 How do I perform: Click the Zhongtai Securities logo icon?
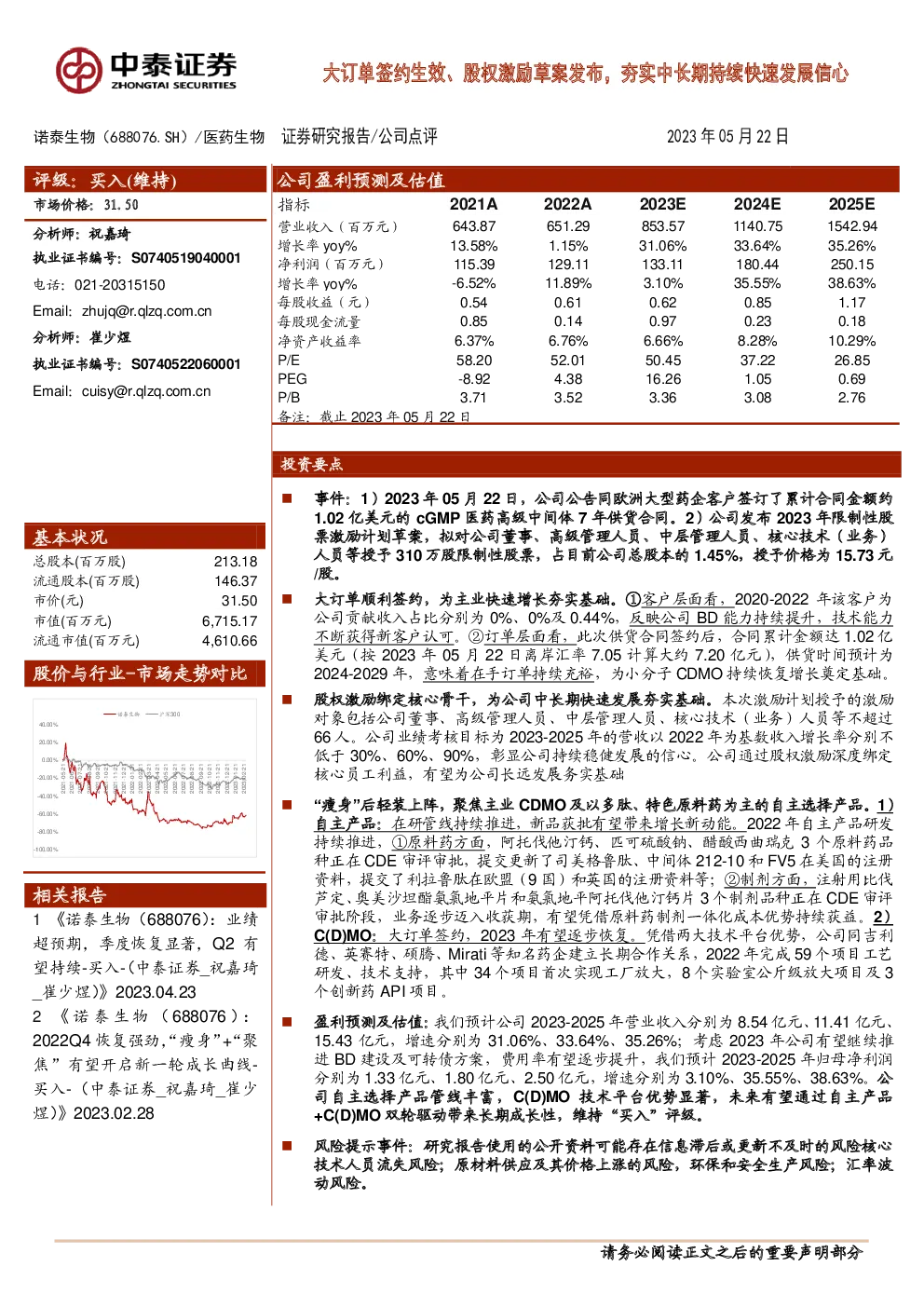point(78,70)
